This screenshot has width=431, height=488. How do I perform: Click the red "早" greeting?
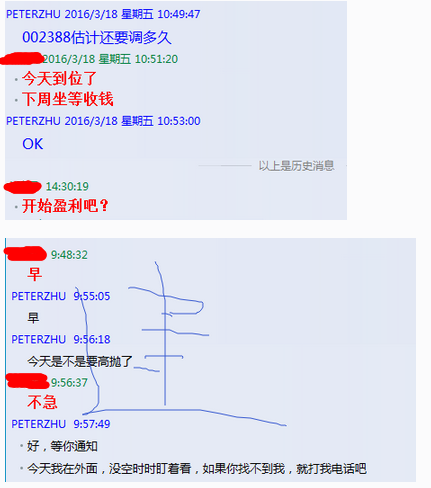pyautogui.click(x=34, y=274)
